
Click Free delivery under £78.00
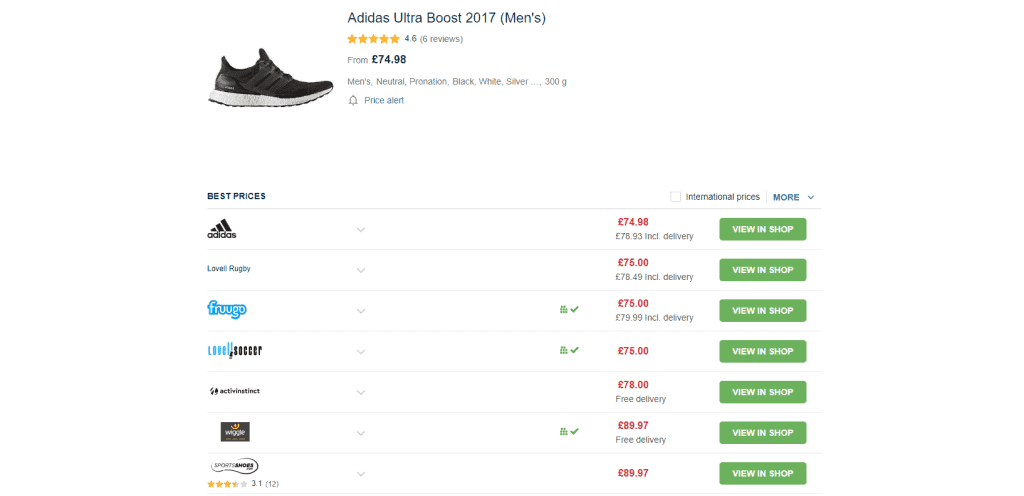point(641,399)
